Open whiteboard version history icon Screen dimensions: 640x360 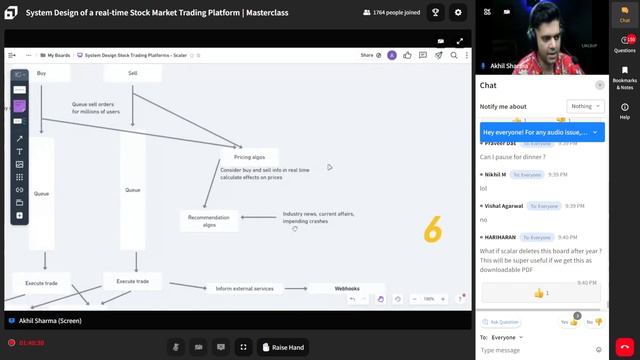(x=398, y=299)
